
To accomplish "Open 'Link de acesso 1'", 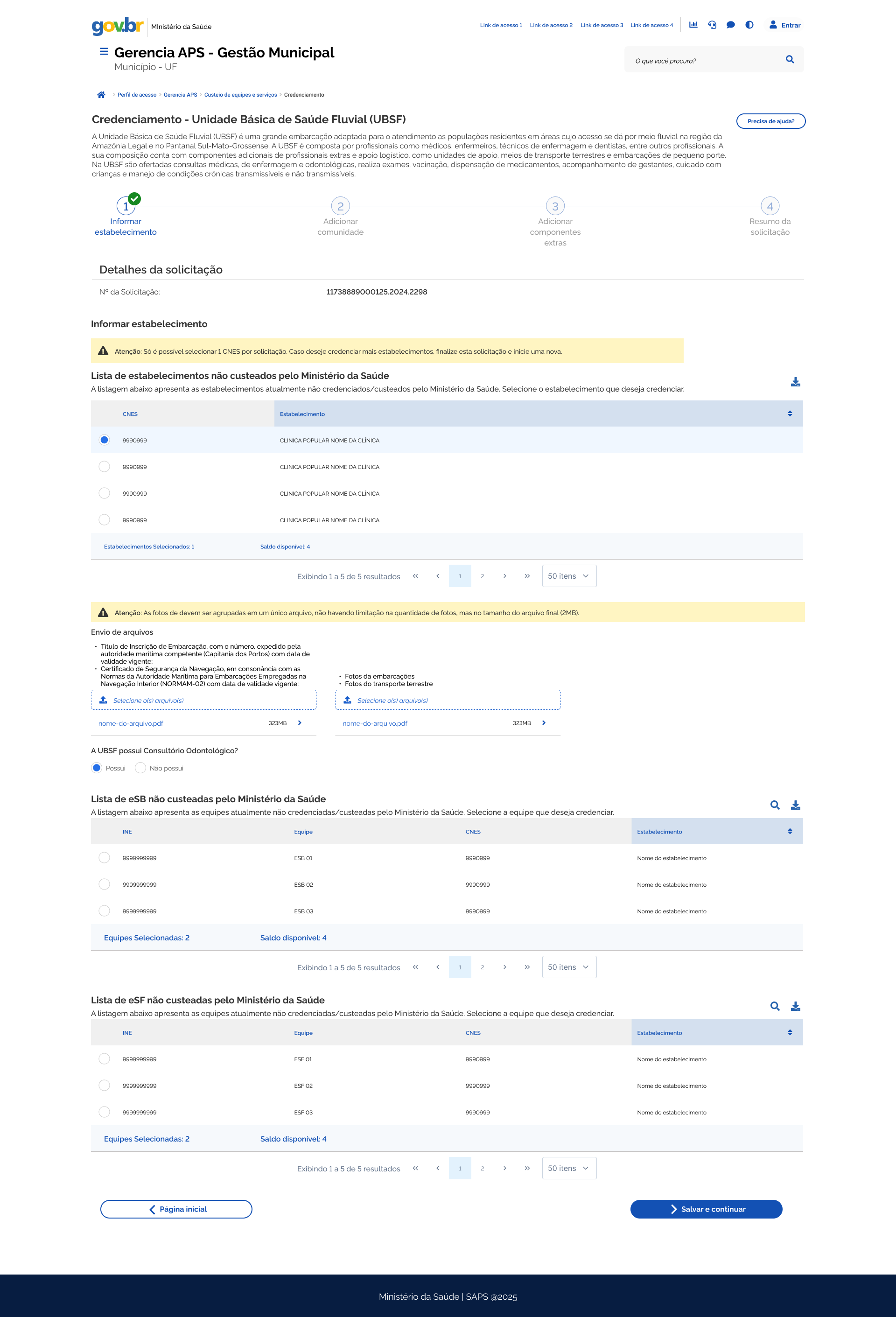I will coord(501,25).
